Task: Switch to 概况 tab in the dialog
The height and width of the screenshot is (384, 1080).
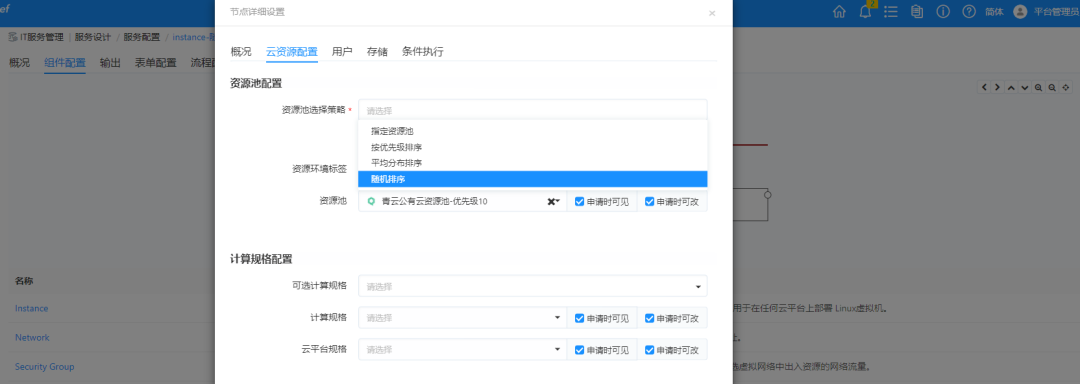Action: click(241, 52)
